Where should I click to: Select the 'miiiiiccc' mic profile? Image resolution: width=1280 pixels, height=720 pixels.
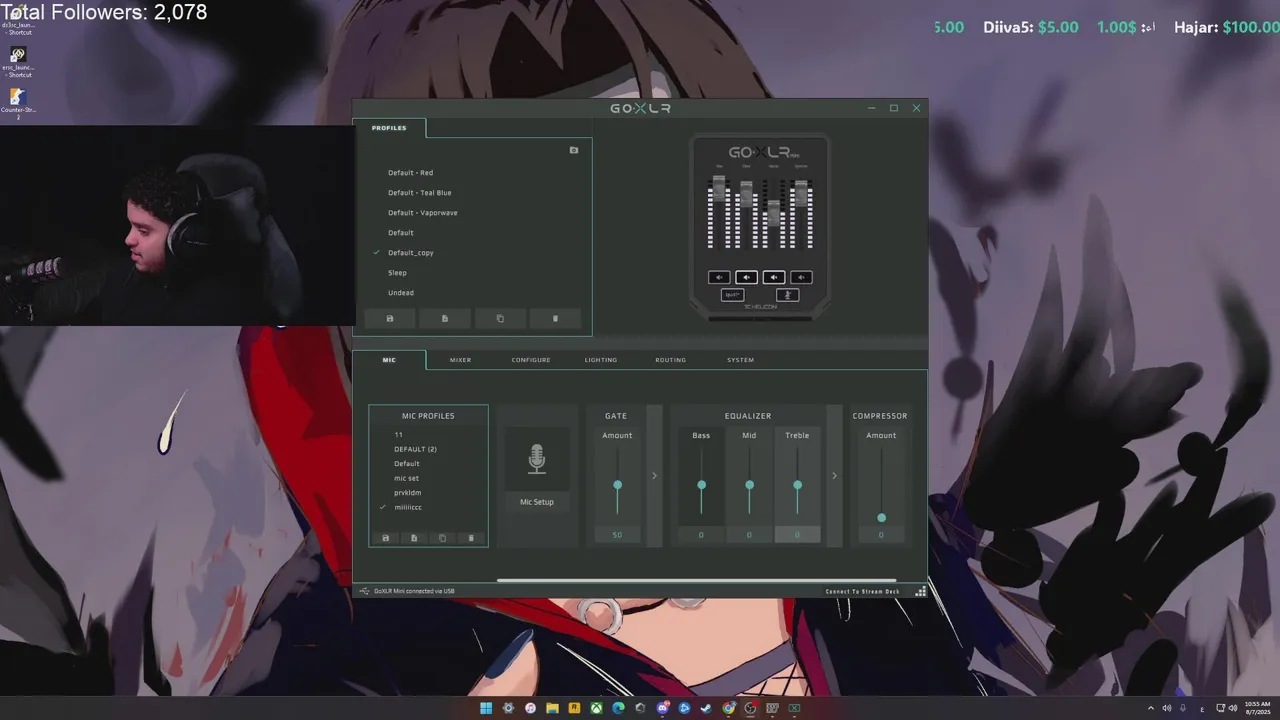tap(408, 507)
